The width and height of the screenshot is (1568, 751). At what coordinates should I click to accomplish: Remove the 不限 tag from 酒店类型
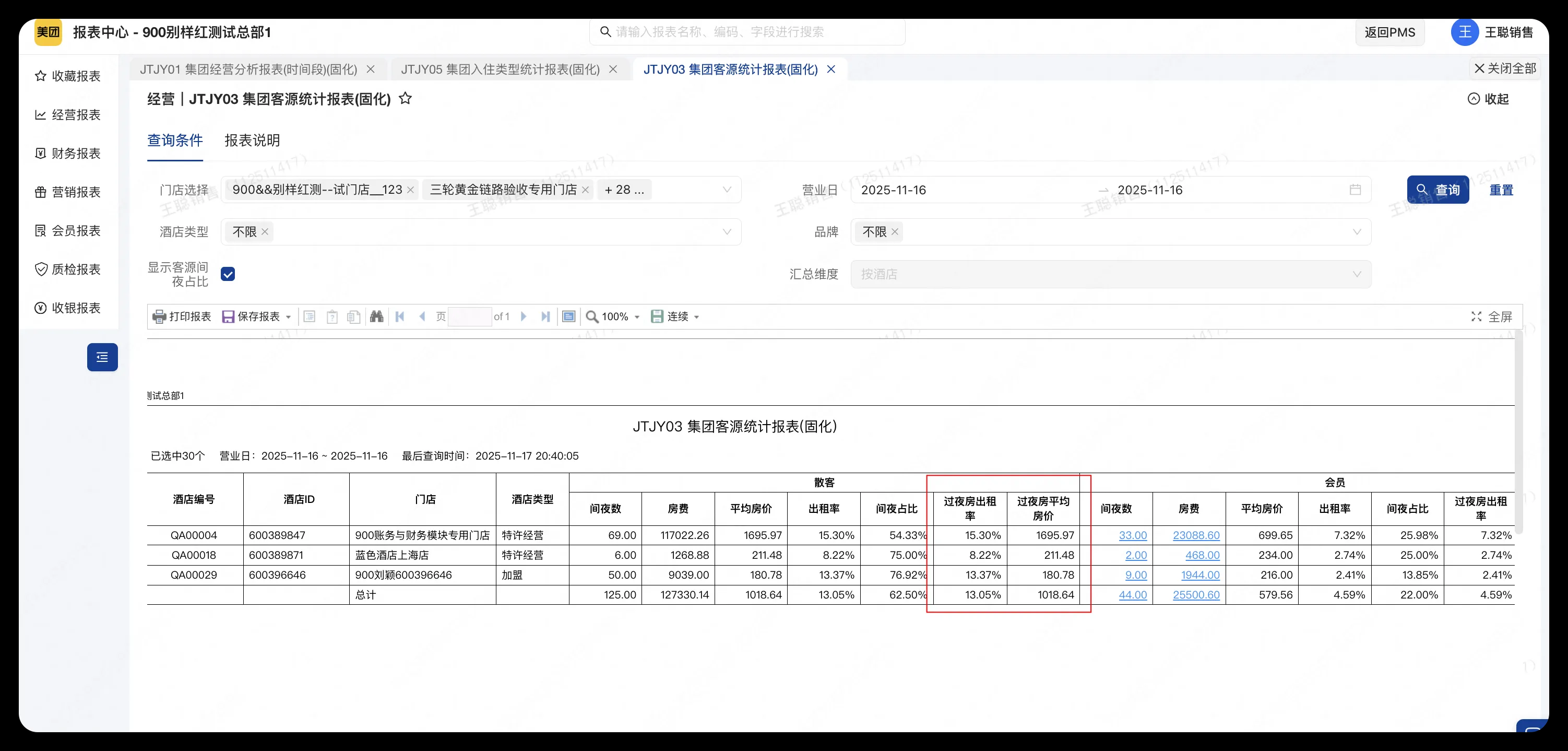(x=265, y=232)
